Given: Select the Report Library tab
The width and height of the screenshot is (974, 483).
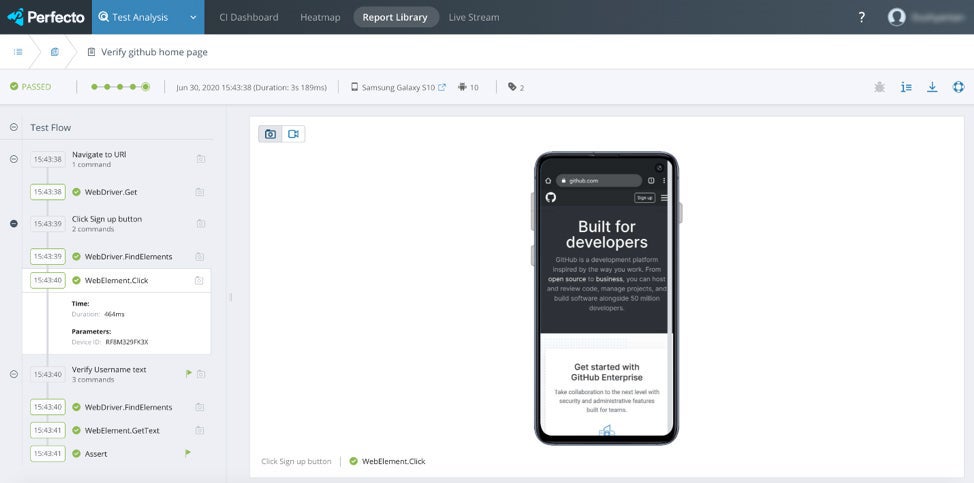Looking at the screenshot, I should [395, 17].
